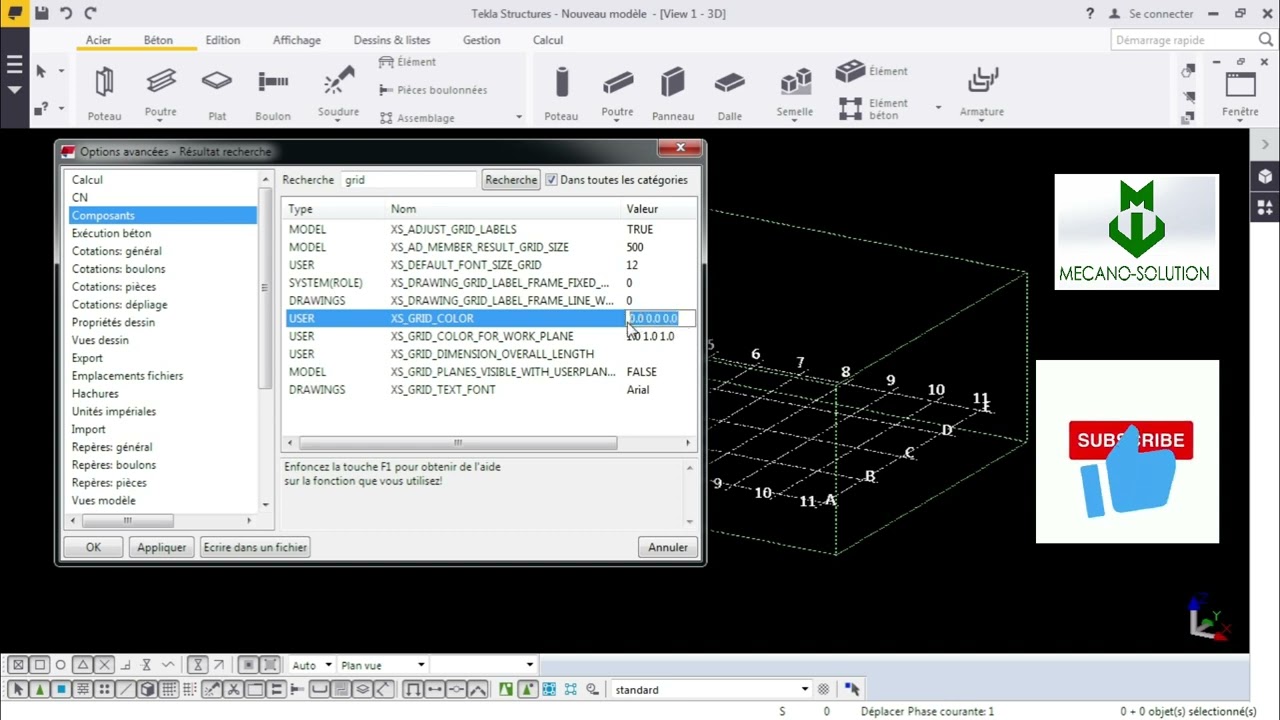
Task: Toggle the X-in-box snap switch
Action: 18,665
